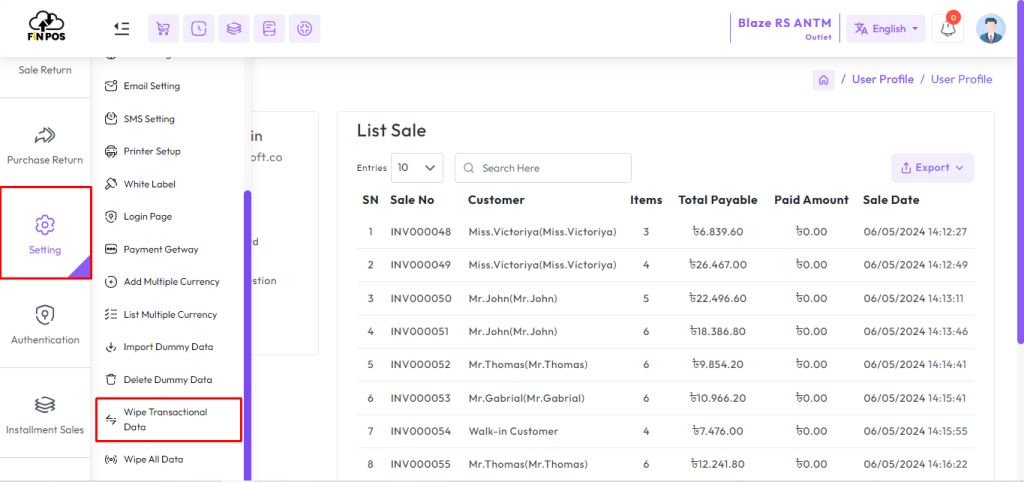Click sale date 06/05/2024 14:14:41
1024x482 pixels.
click(x=916, y=364)
